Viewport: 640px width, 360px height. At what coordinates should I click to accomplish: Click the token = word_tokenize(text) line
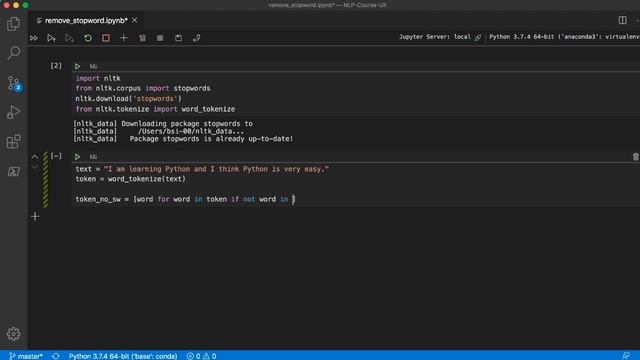pos(131,179)
